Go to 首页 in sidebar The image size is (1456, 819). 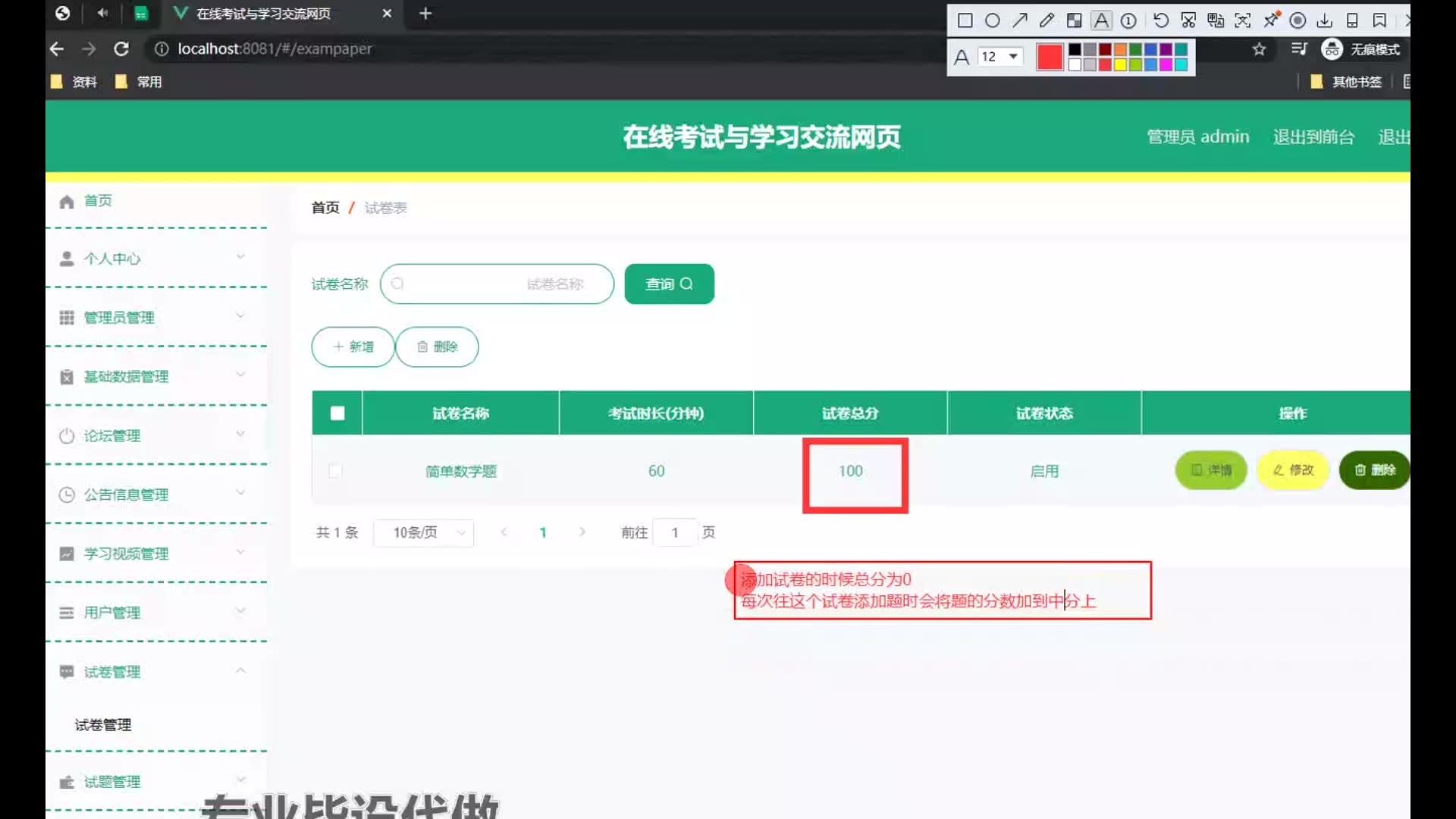point(98,201)
